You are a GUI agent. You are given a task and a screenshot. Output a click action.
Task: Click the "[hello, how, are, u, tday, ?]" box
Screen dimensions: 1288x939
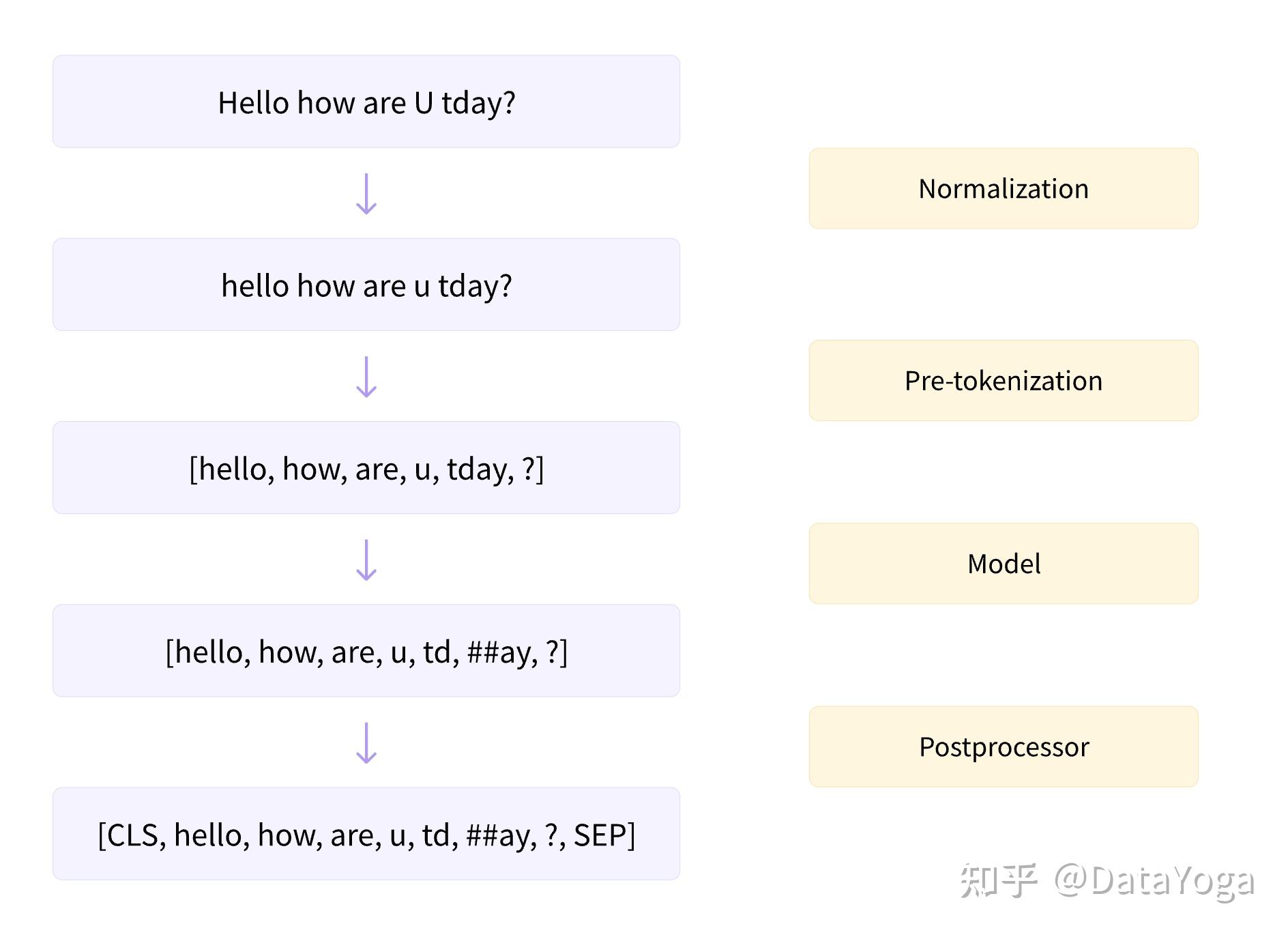(x=366, y=467)
